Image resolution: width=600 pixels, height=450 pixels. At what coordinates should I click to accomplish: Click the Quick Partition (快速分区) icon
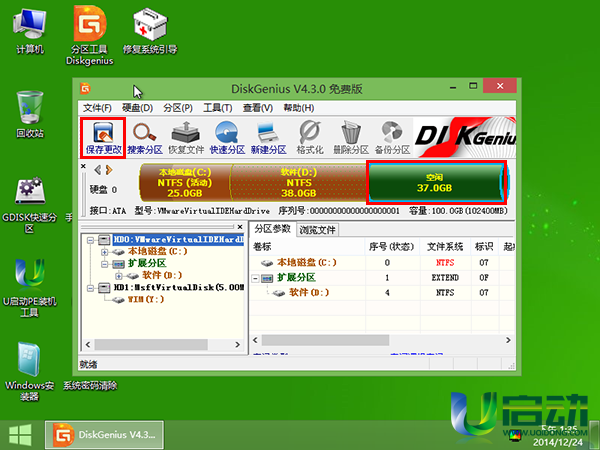227,138
